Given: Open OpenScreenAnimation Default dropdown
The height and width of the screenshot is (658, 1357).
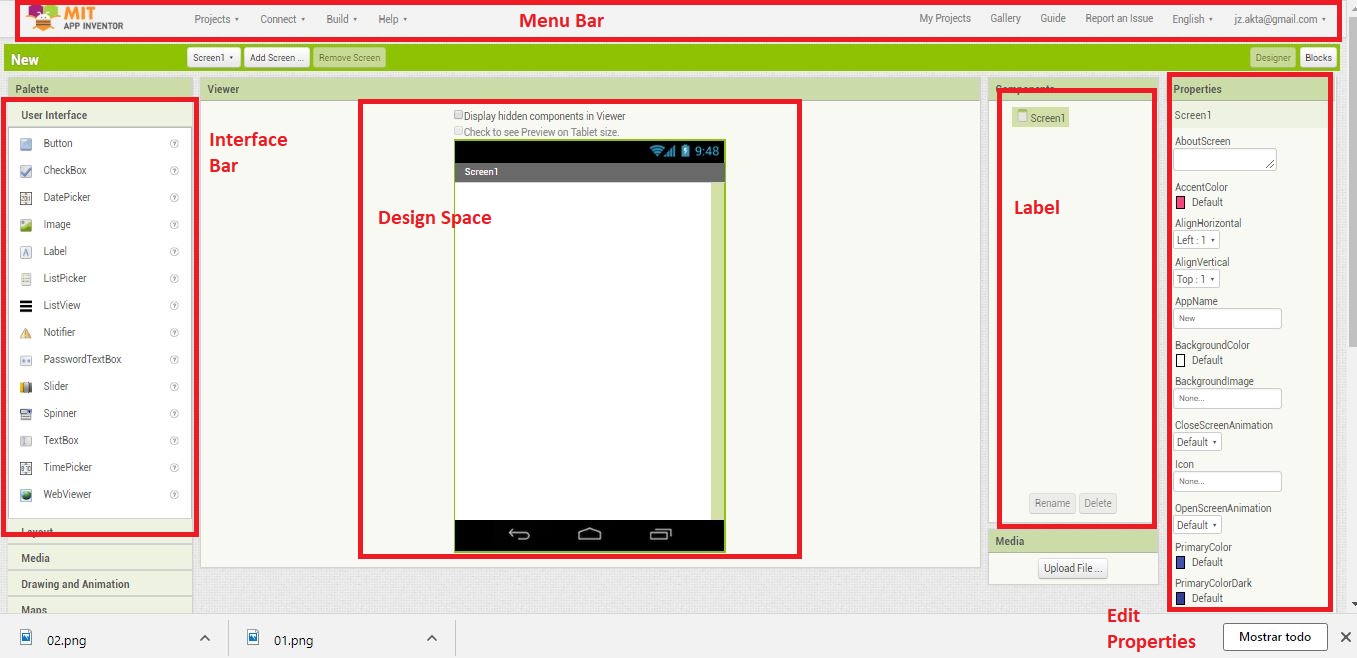Looking at the screenshot, I should (x=1198, y=525).
